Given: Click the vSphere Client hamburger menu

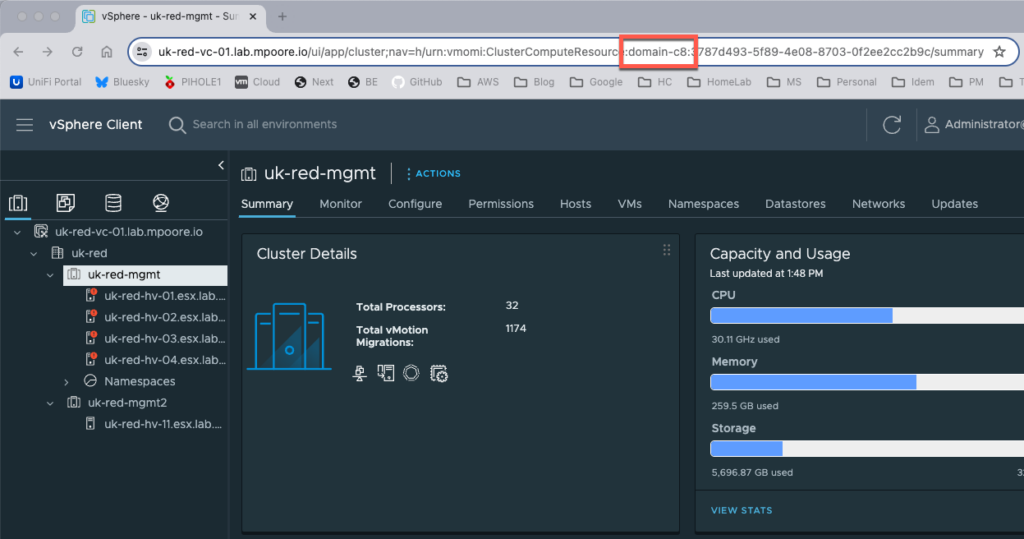Looking at the screenshot, I should [25, 125].
